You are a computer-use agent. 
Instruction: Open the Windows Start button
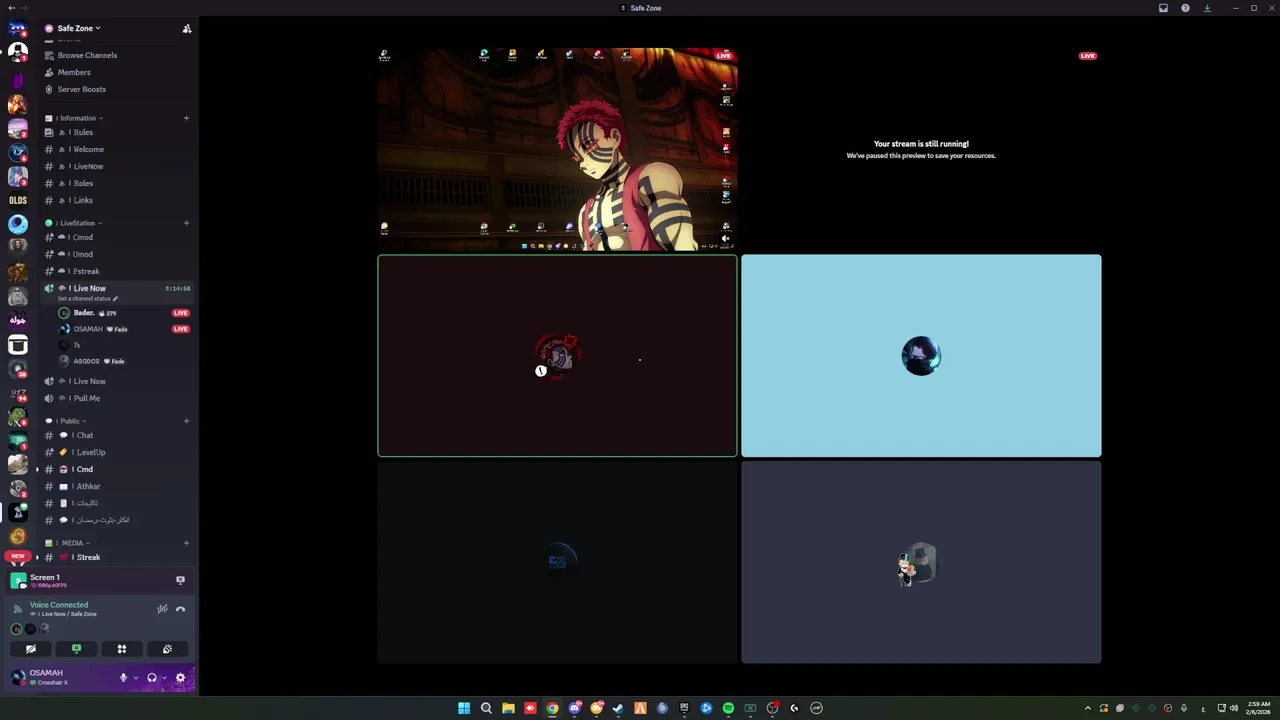[x=464, y=708]
